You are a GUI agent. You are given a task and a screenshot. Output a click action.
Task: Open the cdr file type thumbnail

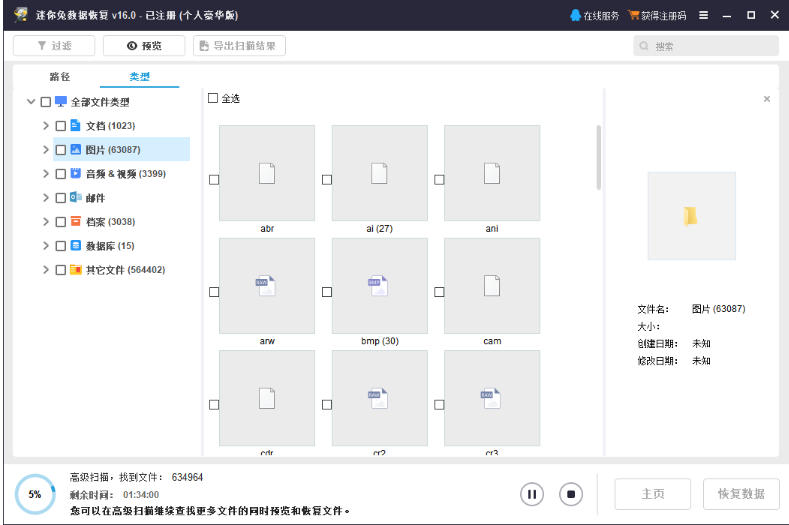(x=267, y=398)
